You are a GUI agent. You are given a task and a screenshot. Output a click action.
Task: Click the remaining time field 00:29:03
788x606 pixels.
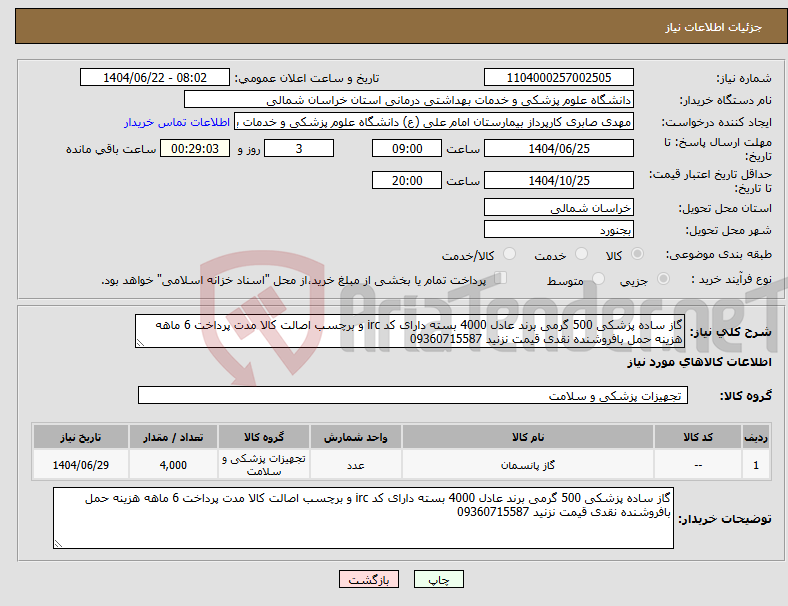[x=195, y=148]
